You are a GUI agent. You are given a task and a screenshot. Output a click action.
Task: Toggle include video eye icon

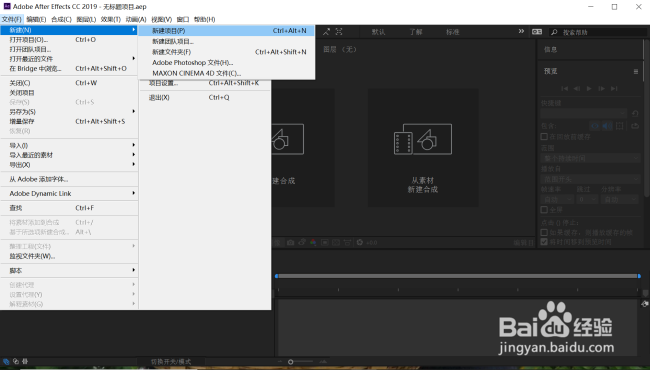(x=595, y=126)
